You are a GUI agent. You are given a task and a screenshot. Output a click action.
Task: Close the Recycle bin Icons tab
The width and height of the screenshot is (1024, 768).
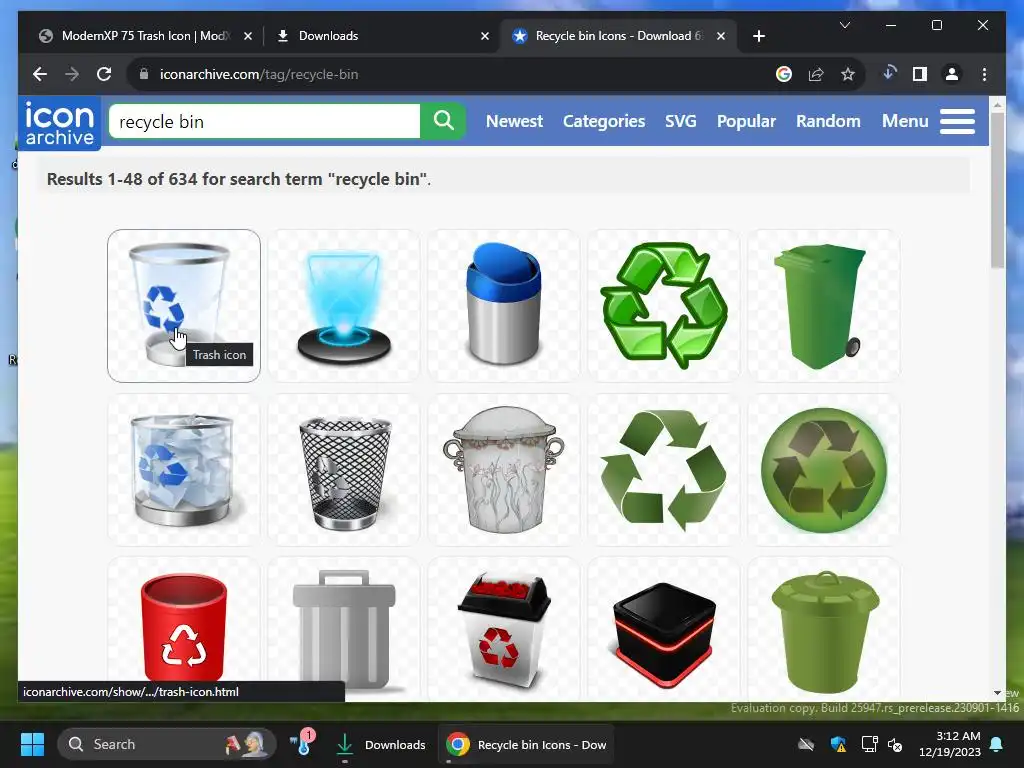tap(720, 36)
